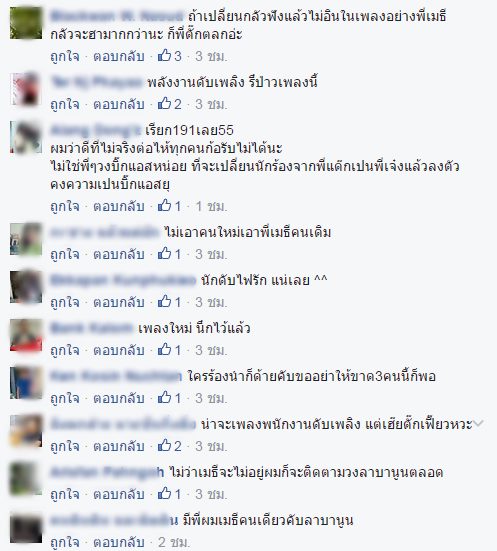Open the 2 ชม. timestamp of last comment

[174, 542]
